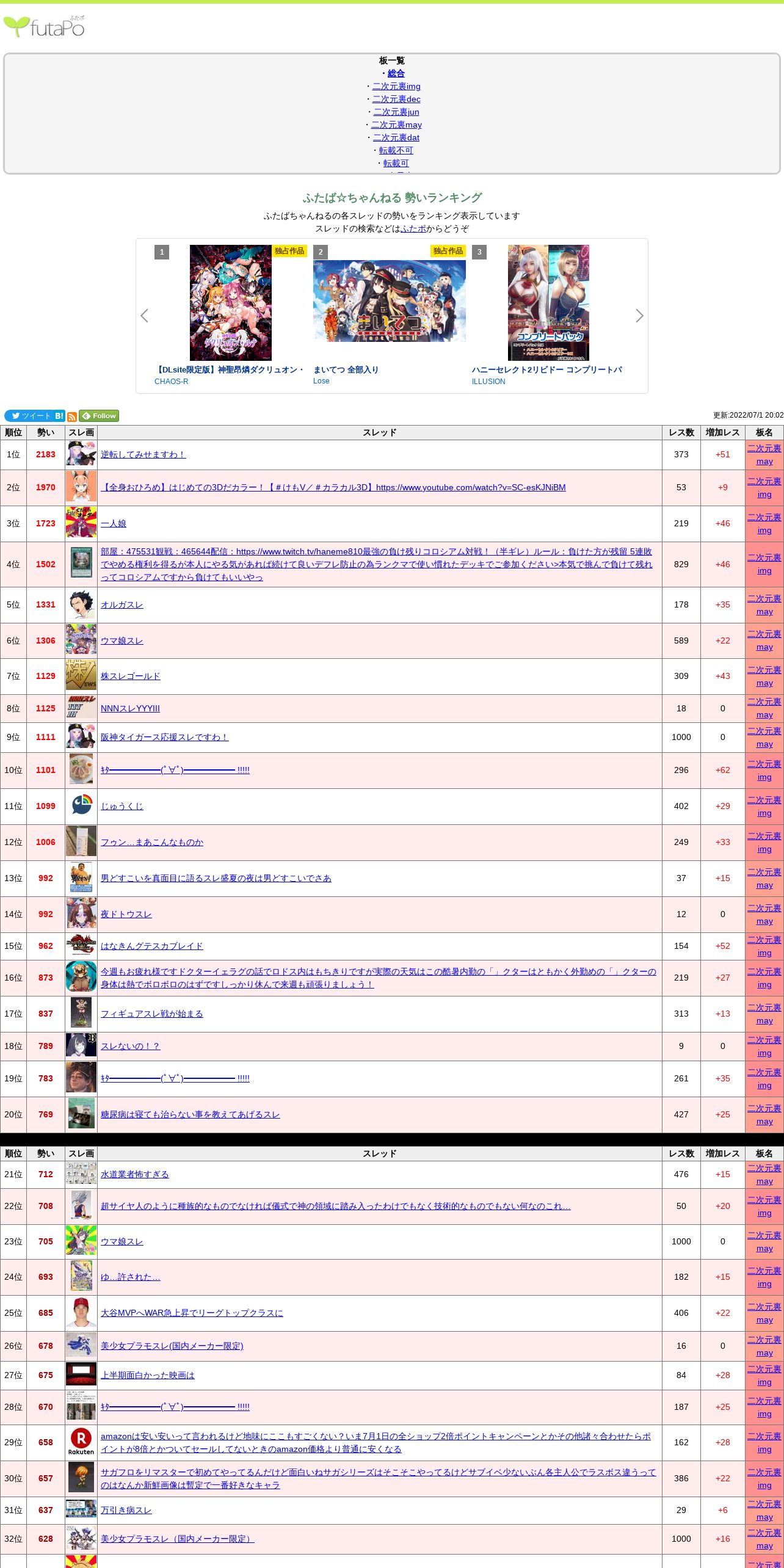Click the Rakuten logo thumbnail
The image size is (784, 1568).
(x=81, y=1442)
